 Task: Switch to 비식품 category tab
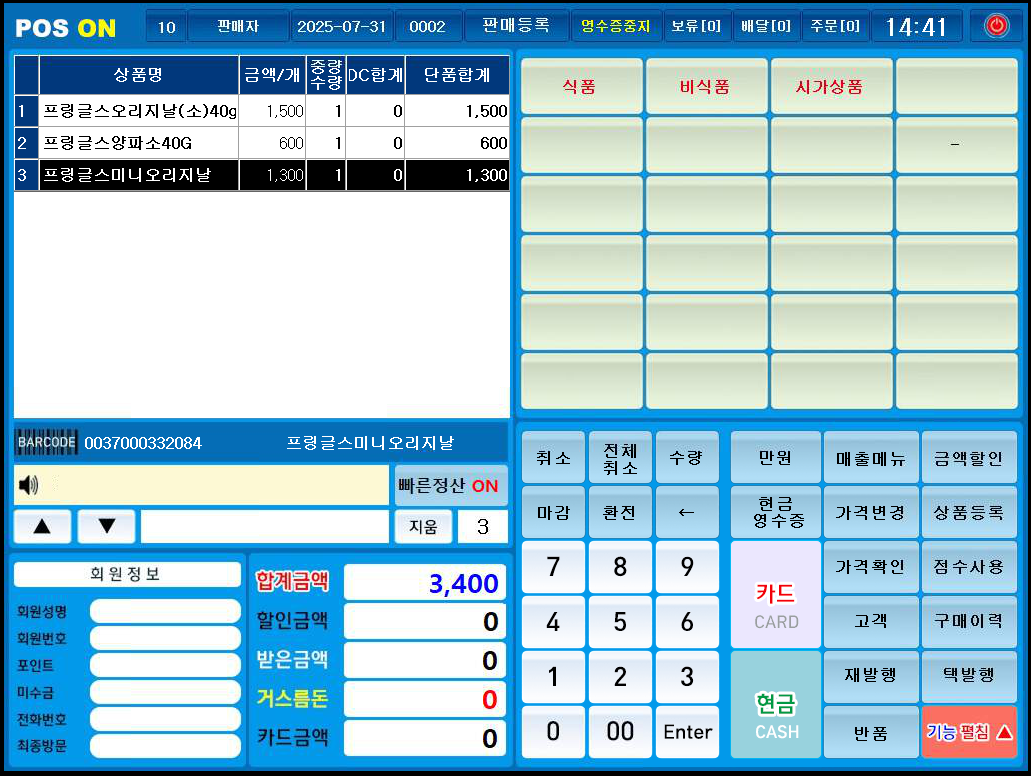pyautogui.click(x=706, y=86)
